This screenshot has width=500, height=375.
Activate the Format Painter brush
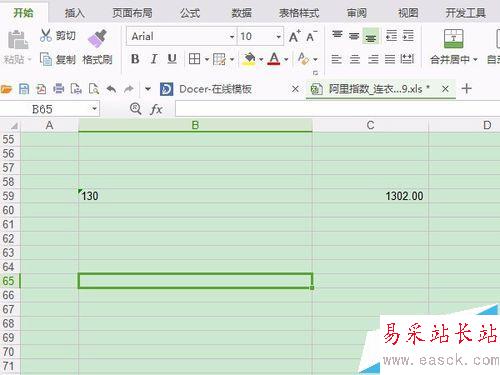point(97,38)
